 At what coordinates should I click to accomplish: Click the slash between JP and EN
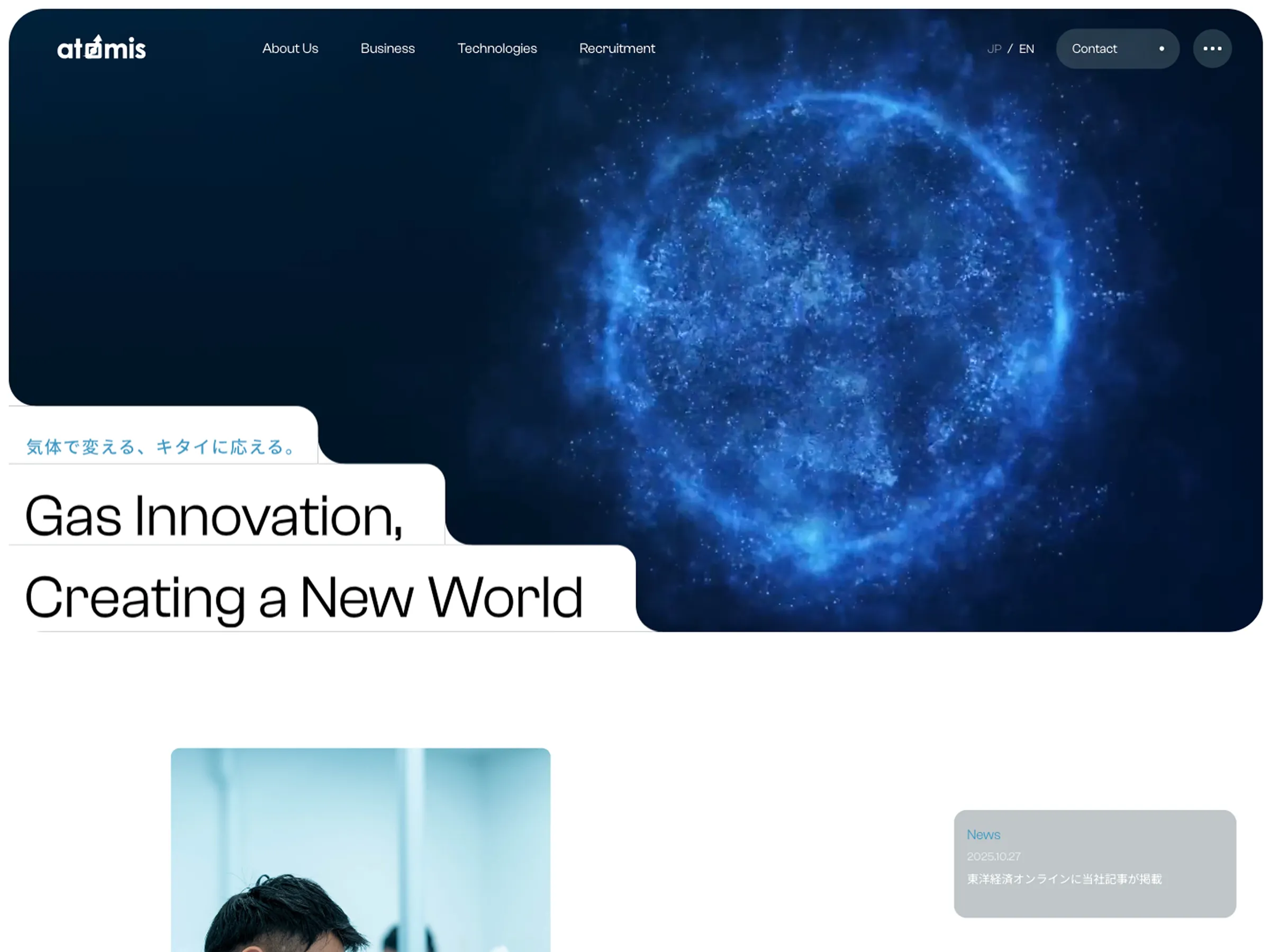[x=1010, y=49]
